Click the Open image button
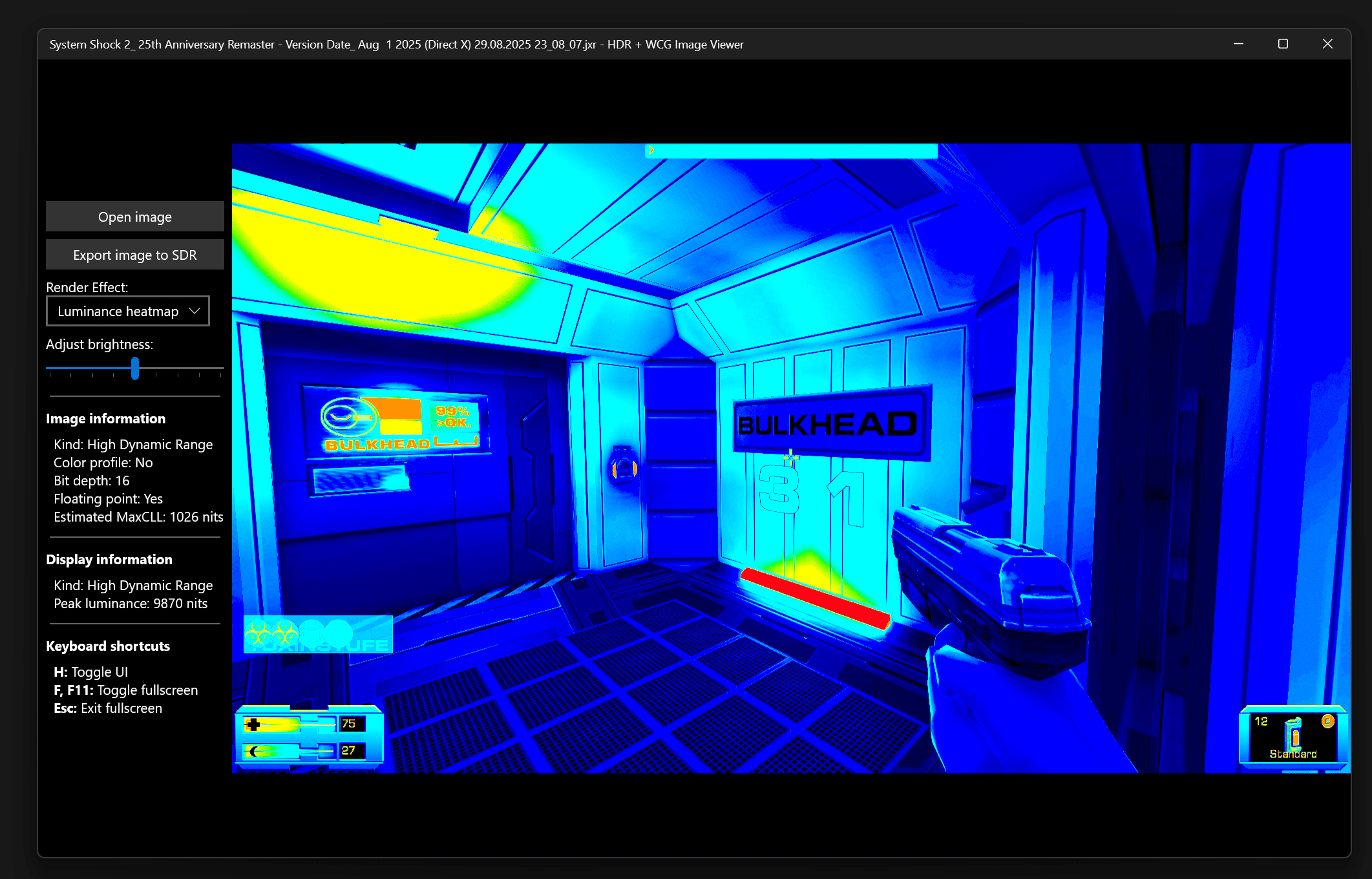Image resolution: width=1372 pixels, height=879 pixels. (x=134, y=217)
